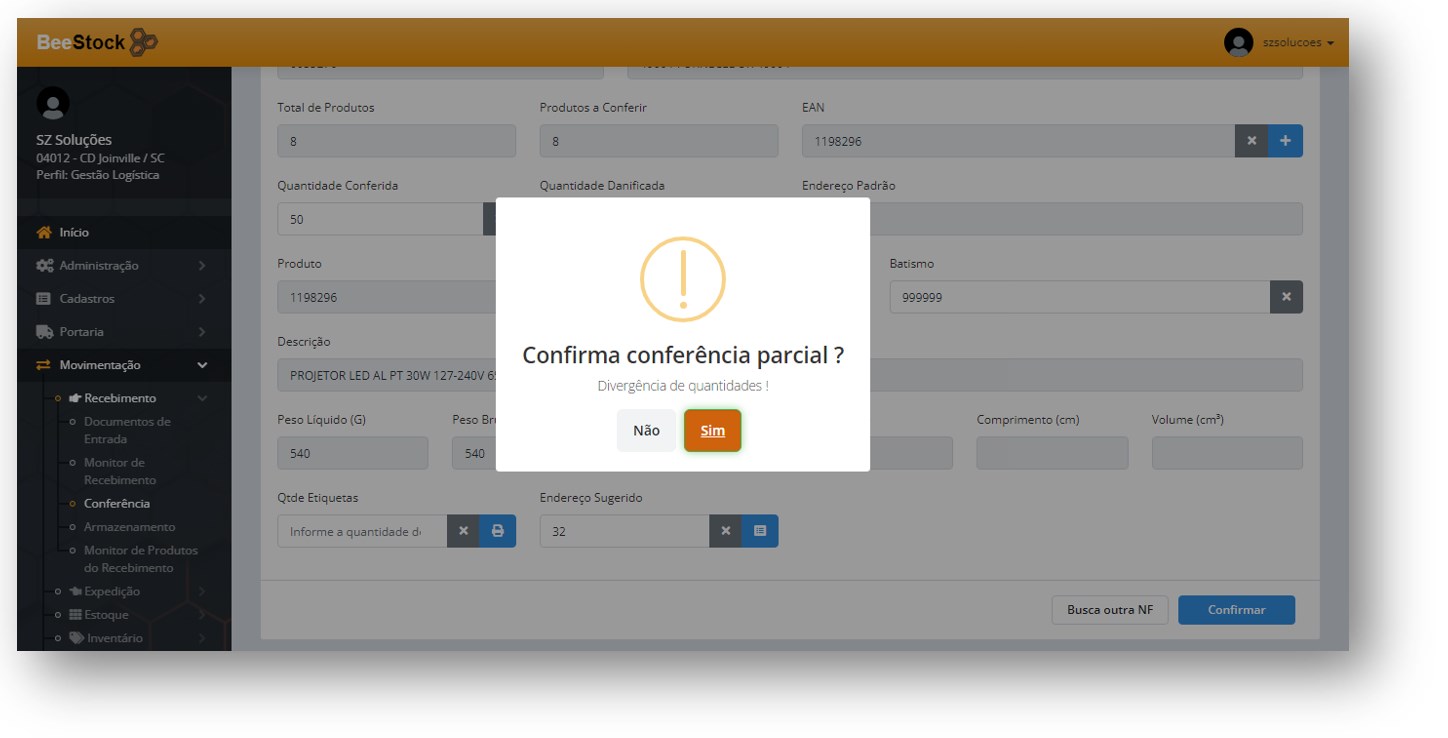Clear the Batismo field with X icon
The image size is (1448, 738).
1286,297
